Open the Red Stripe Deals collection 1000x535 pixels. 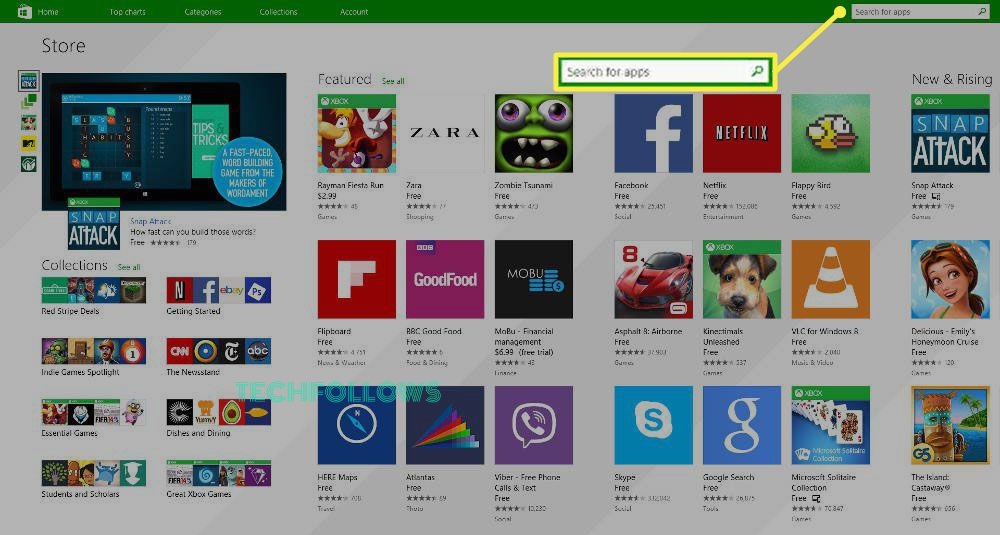[94, 290]
